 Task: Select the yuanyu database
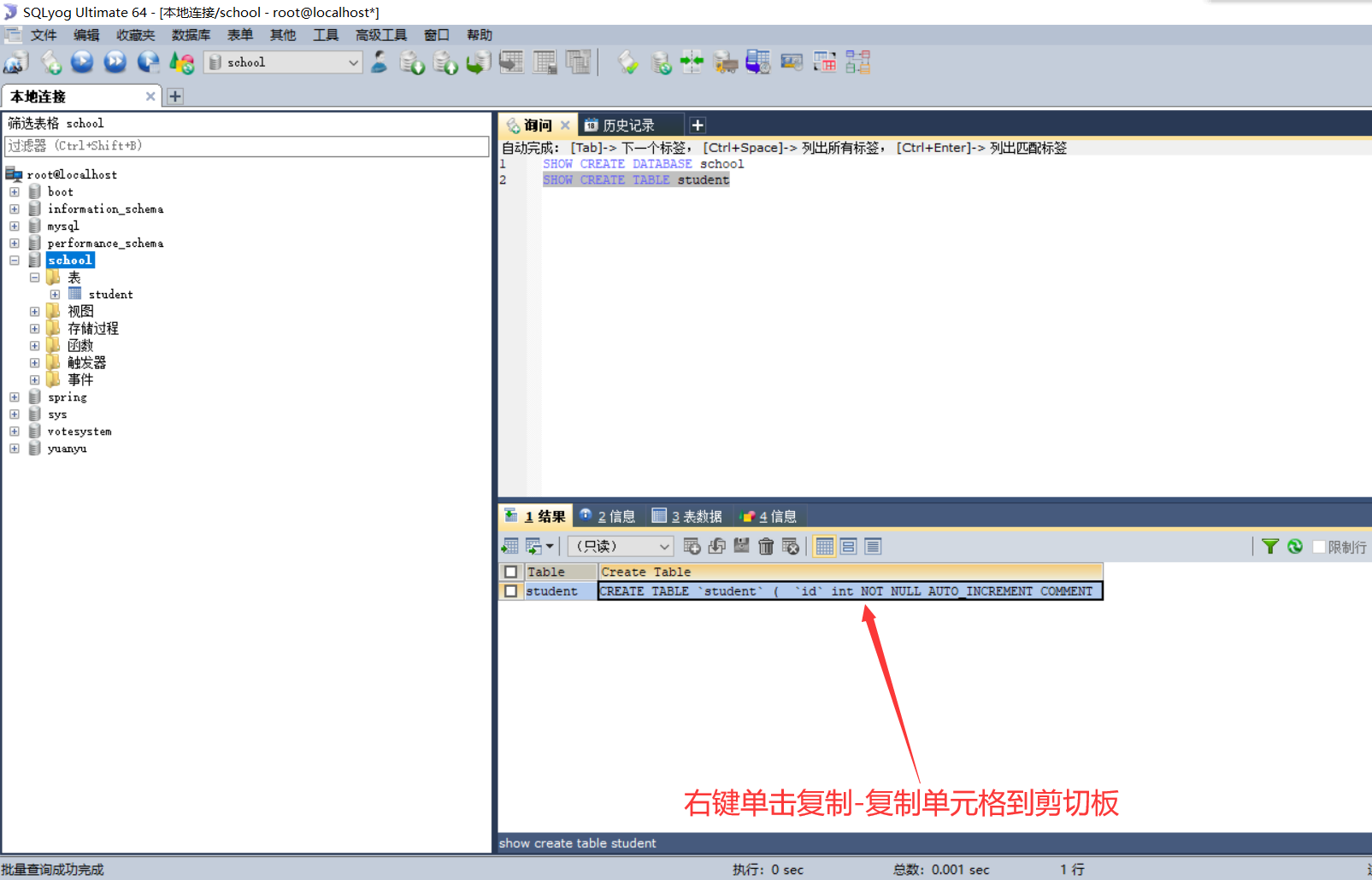coord(67,449)
